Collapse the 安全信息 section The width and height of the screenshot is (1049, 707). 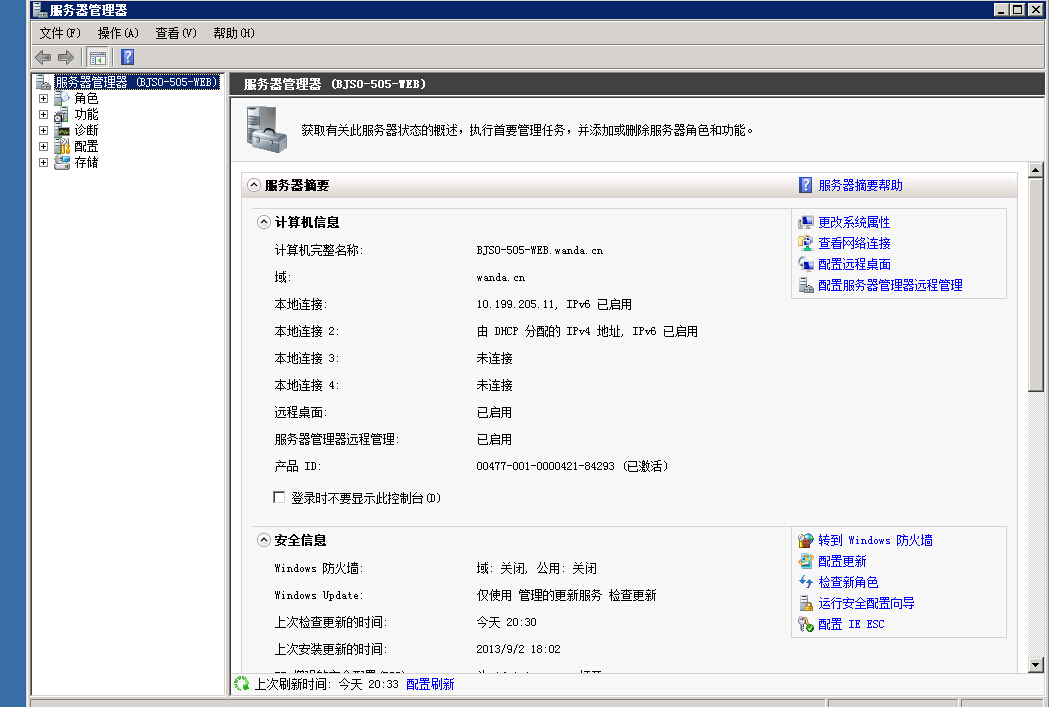pyautogui.click(x=264, y=540)
